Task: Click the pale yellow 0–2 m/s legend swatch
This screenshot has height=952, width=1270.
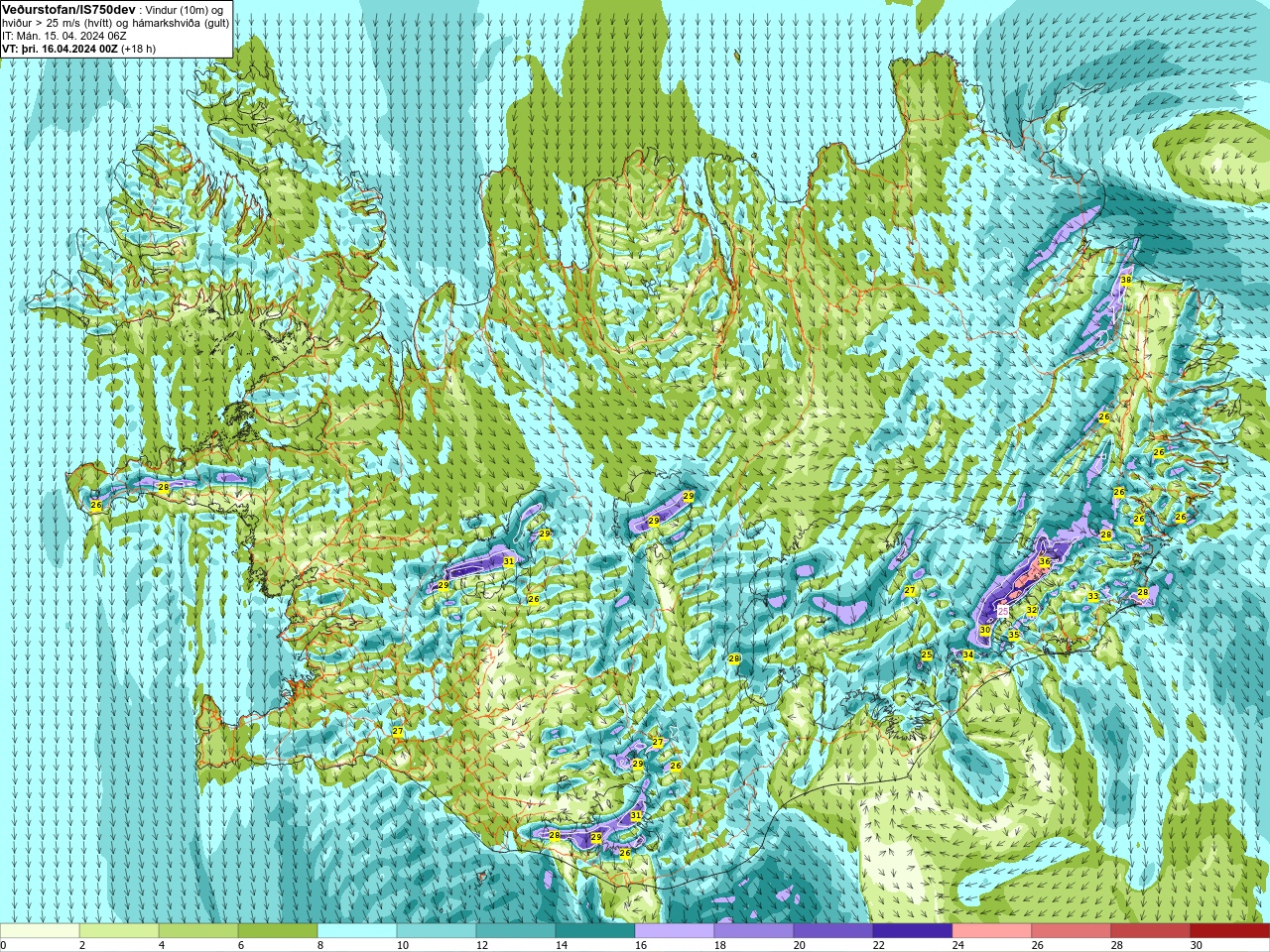Action: (x=40, y=931)
